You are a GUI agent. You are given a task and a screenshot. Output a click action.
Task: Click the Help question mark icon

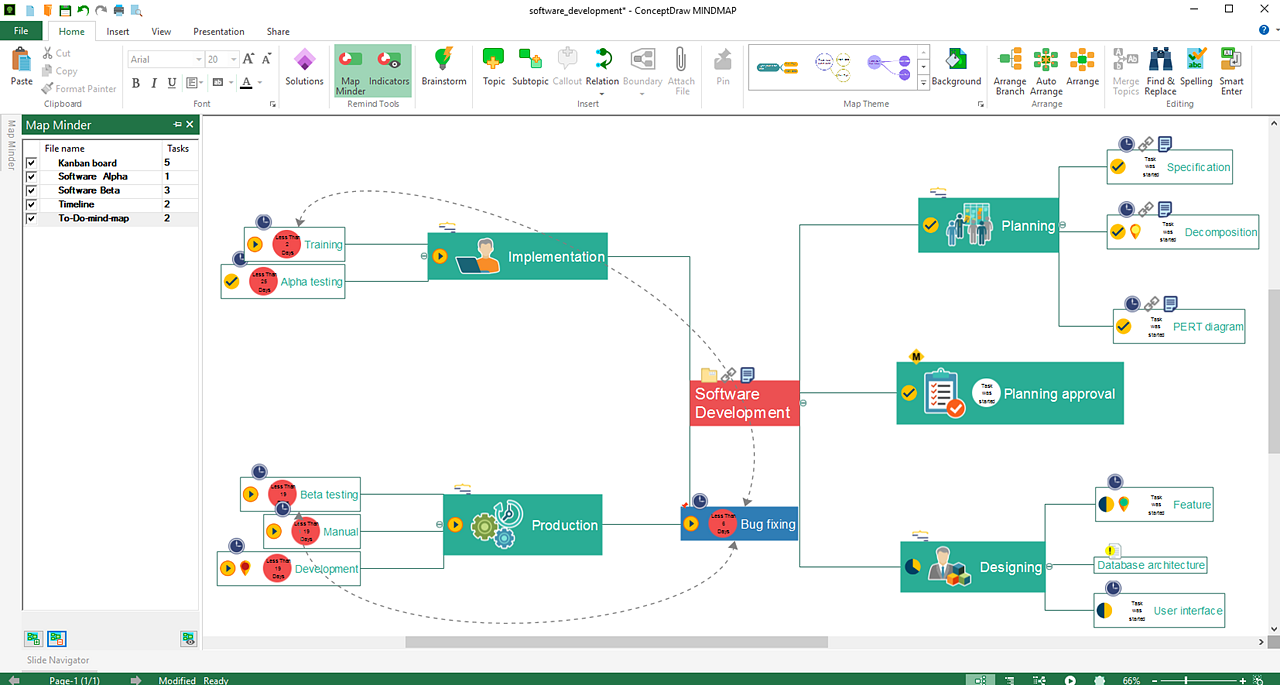1264,31
